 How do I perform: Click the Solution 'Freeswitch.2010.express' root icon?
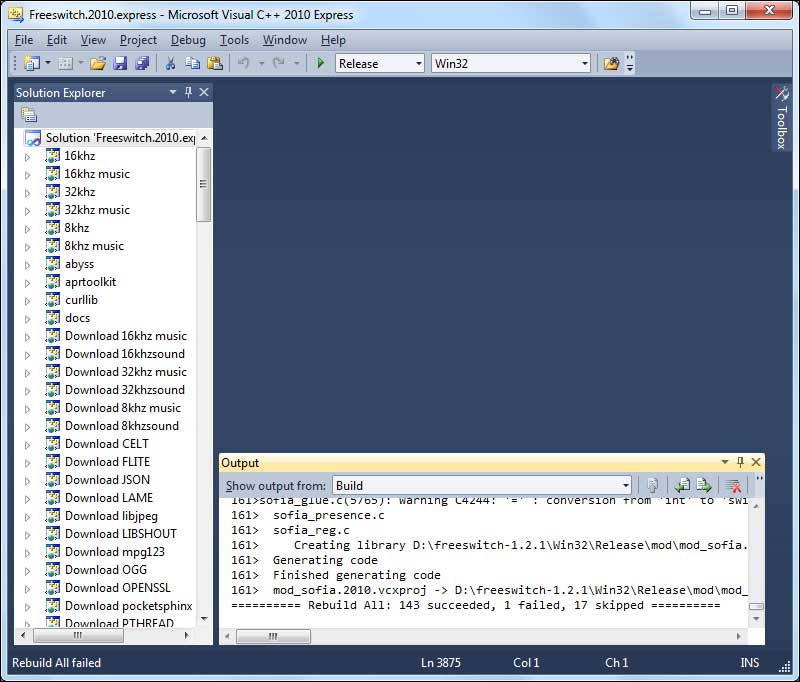tap(33, 138)
